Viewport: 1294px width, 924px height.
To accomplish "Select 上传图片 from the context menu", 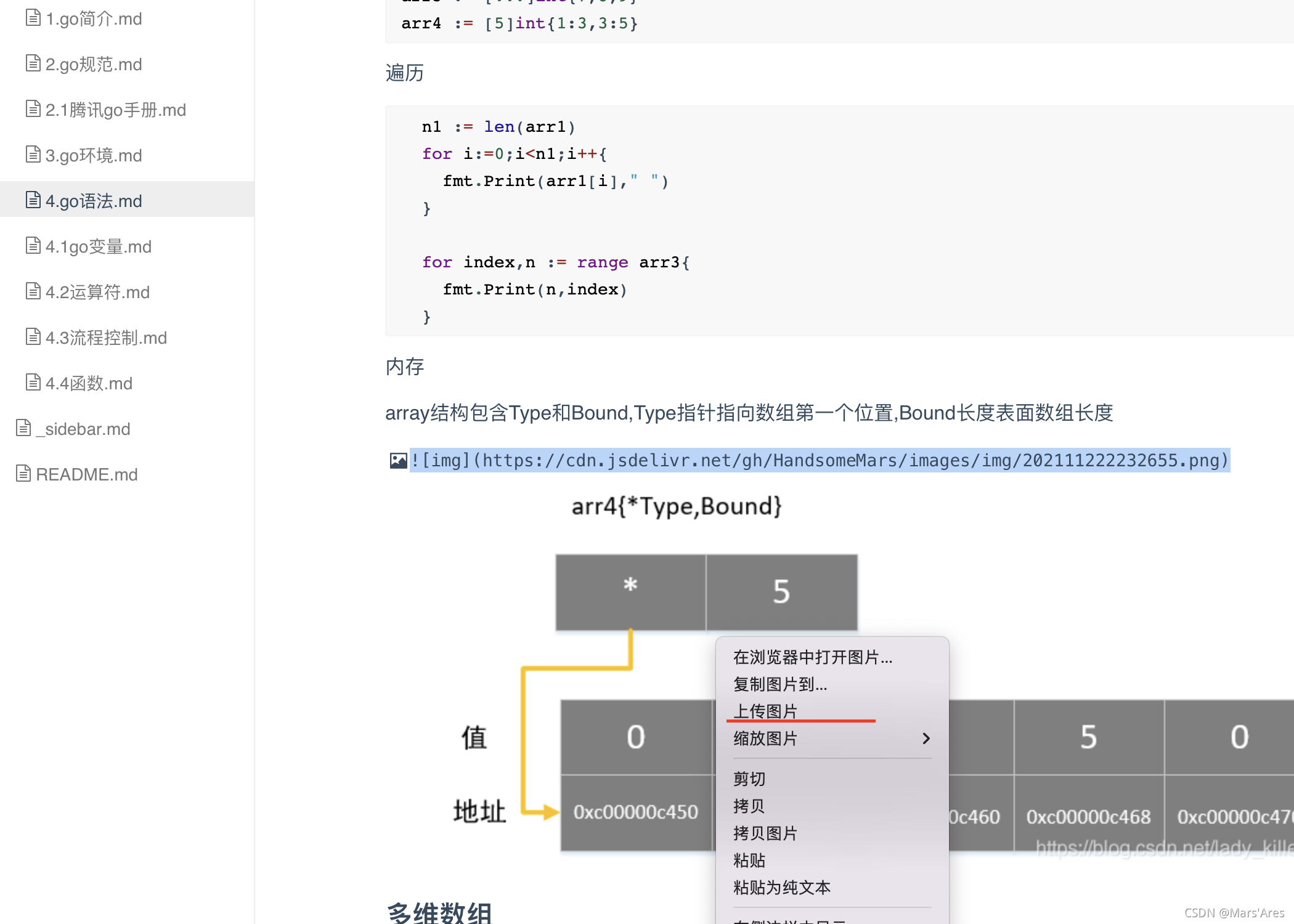I will [766, 710].
